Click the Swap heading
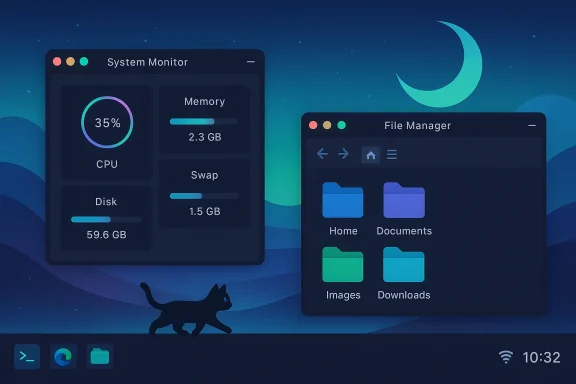Viewport: 576px width, 384px height. [x=205, y=175]
